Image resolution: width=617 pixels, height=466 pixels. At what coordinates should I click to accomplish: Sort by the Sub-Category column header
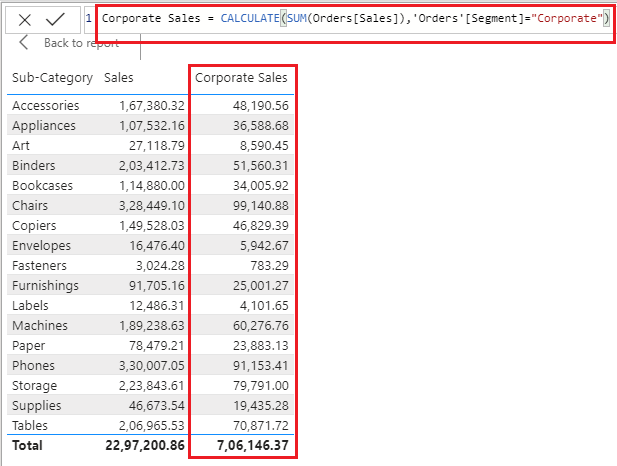point(52,77)
